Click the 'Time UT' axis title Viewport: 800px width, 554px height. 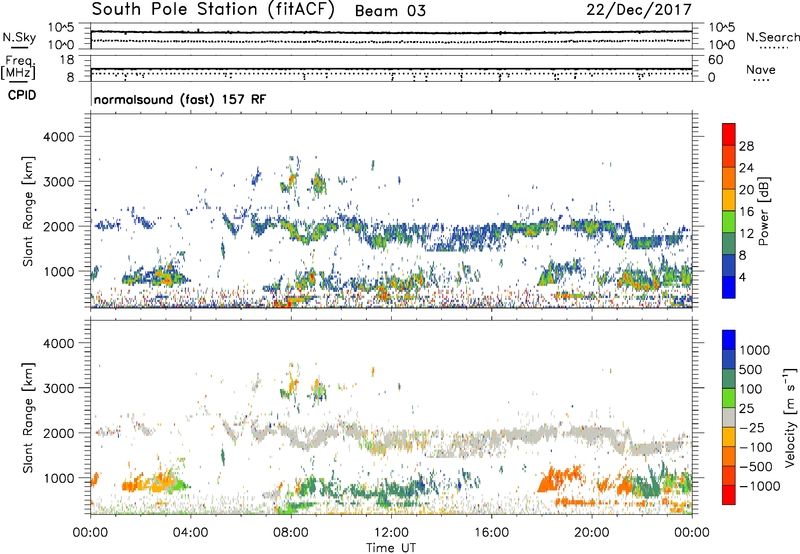[x=391, y=547]
